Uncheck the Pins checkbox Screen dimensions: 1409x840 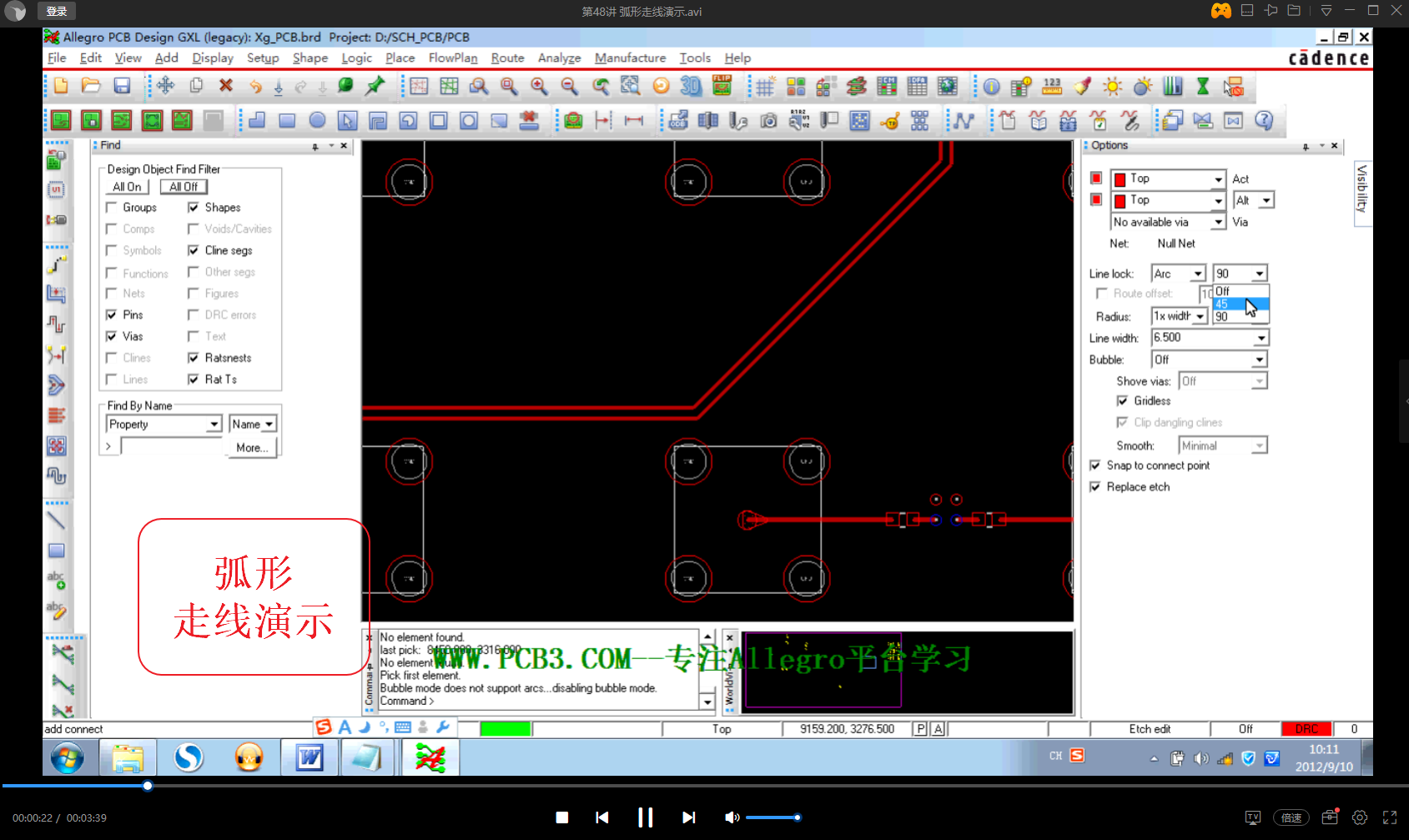[112, 314]
